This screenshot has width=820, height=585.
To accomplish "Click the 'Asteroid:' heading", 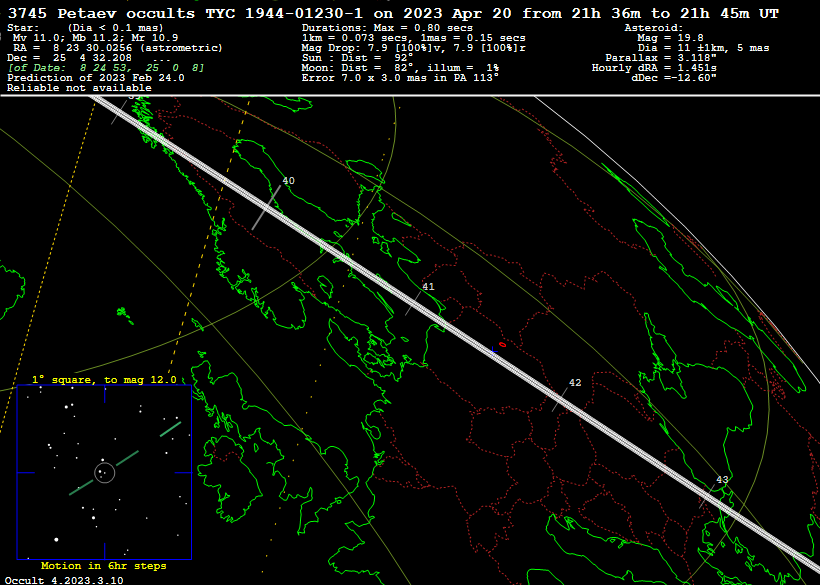I will coord(654,28).
